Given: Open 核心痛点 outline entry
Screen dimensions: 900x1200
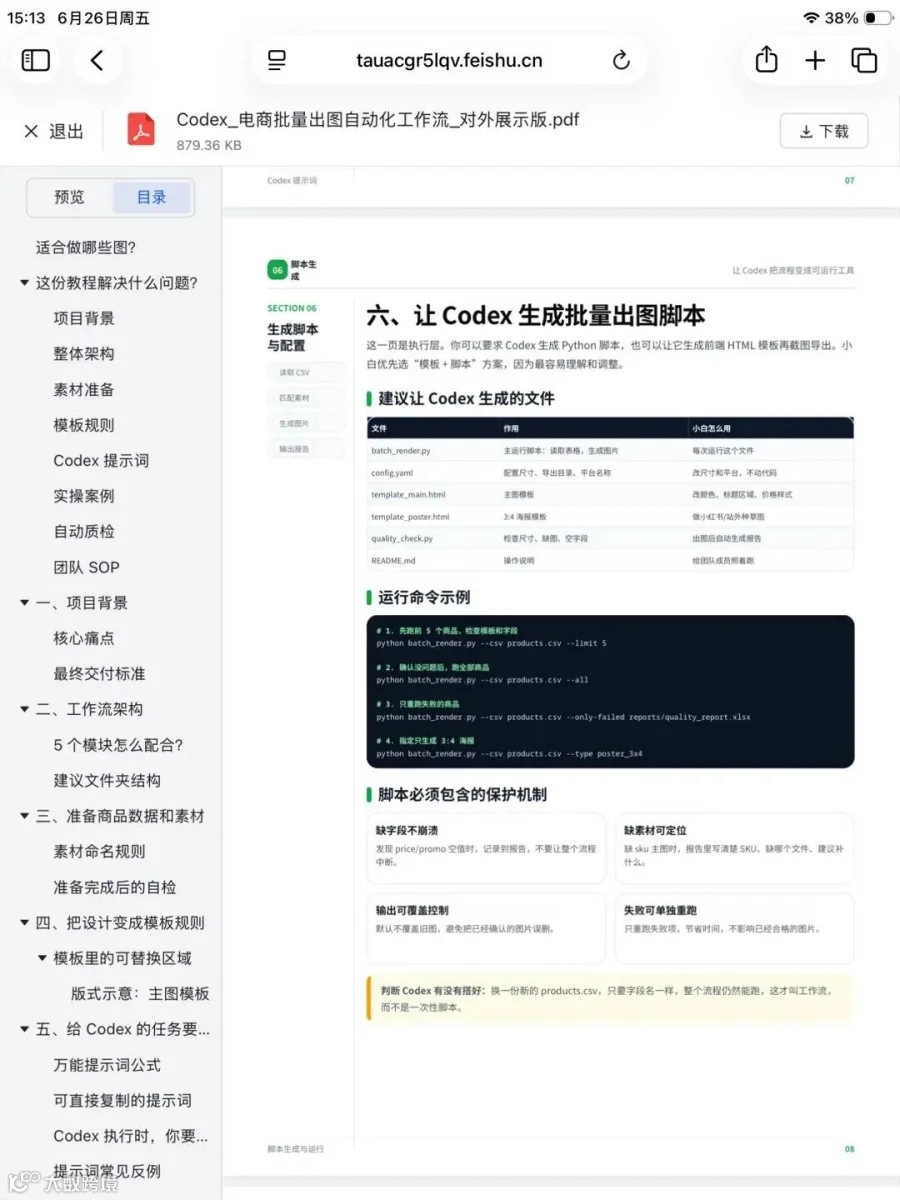Looking at the screenshot, I should coord(84,638).
